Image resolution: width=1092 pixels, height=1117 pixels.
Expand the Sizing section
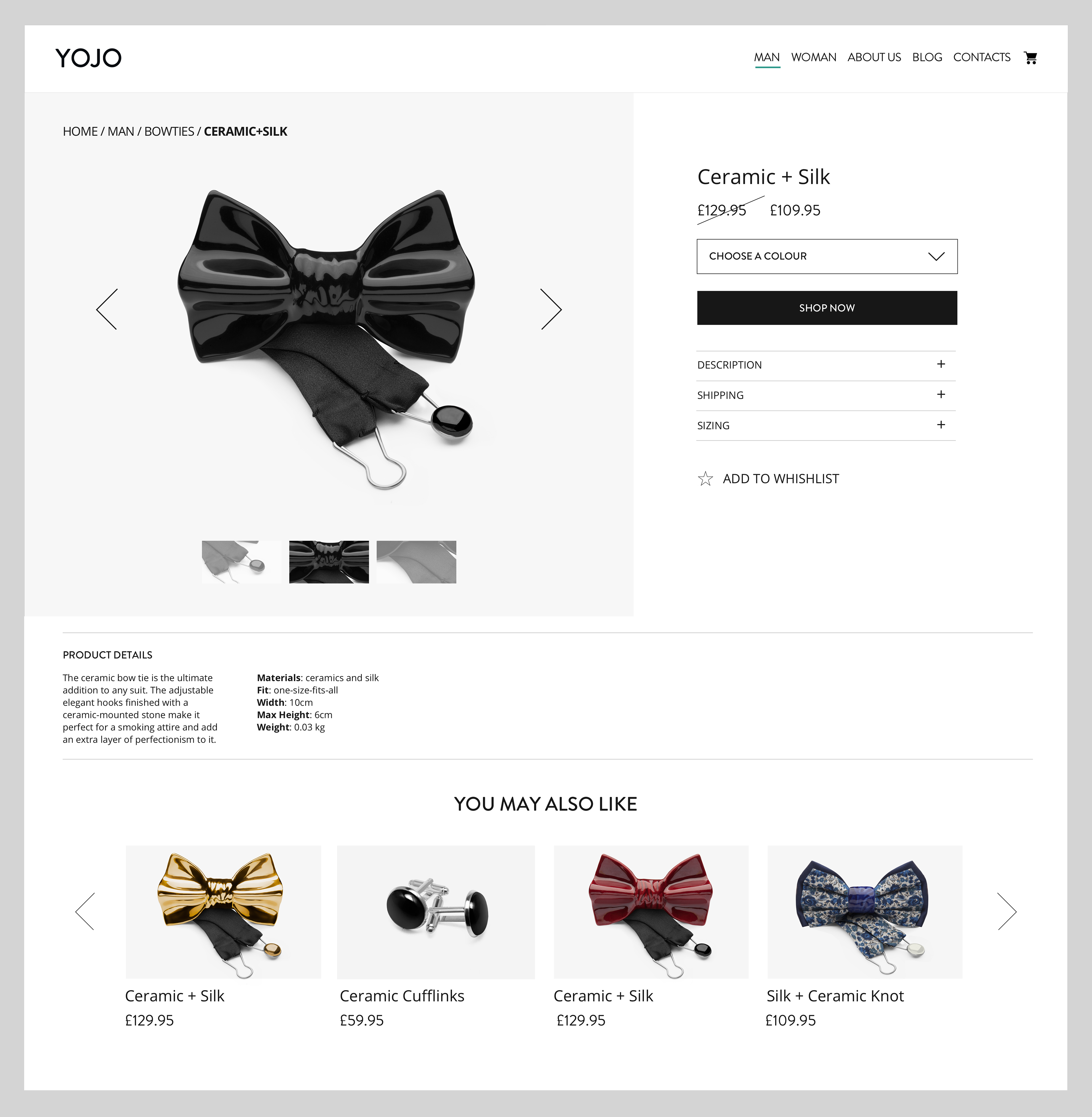[x=826, y=426]
